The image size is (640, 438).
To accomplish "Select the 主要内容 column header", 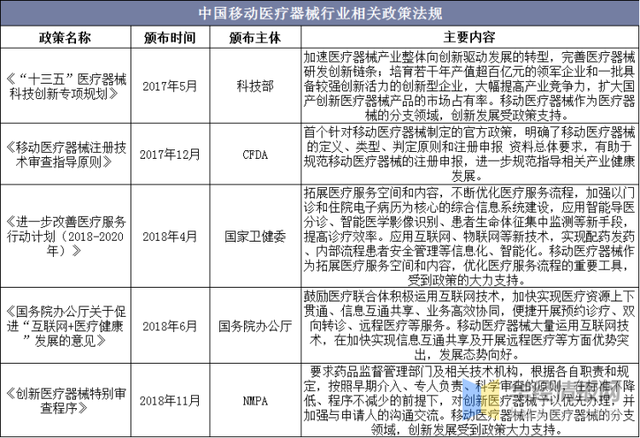I will coord(470,37).
